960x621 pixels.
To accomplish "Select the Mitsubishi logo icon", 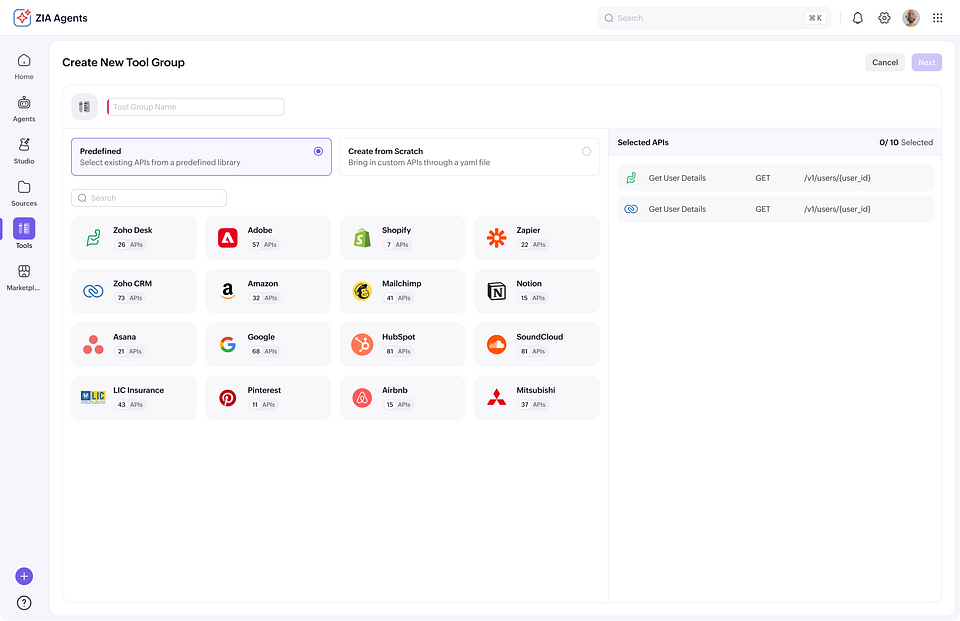I will [x=497, y=397].
